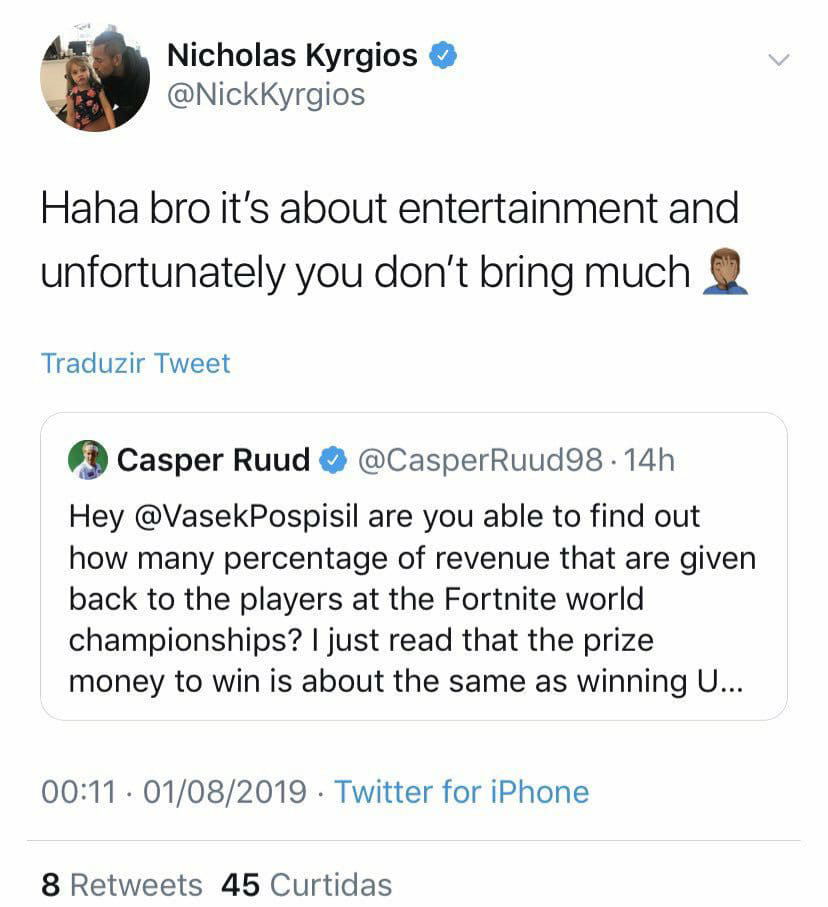Open the Casper Ruud name in quoted tweet
Image resolution: width=828 pixels, height=907 pixels.
click(x=213, y=461)
